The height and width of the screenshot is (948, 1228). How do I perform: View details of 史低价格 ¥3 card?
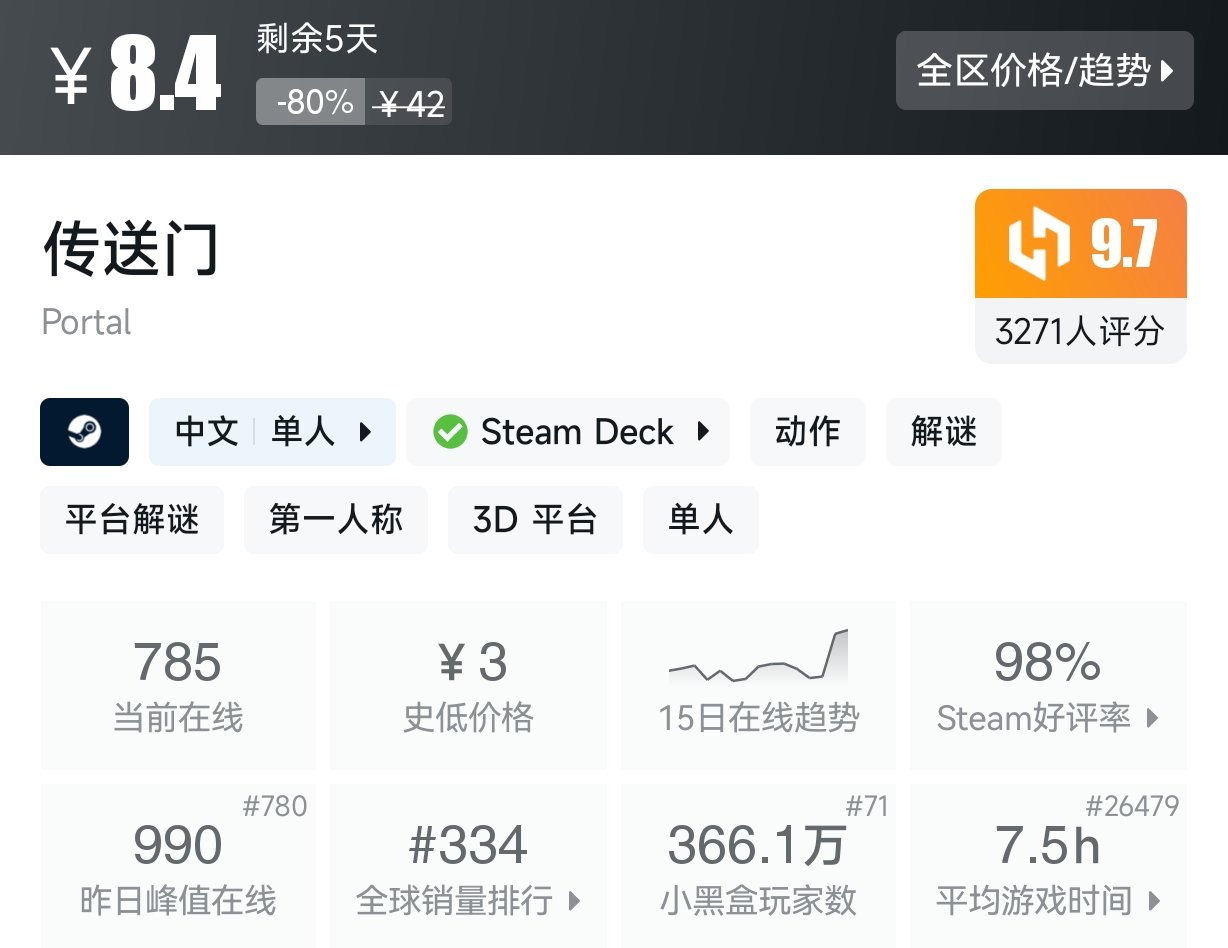[x=468, y=685]
